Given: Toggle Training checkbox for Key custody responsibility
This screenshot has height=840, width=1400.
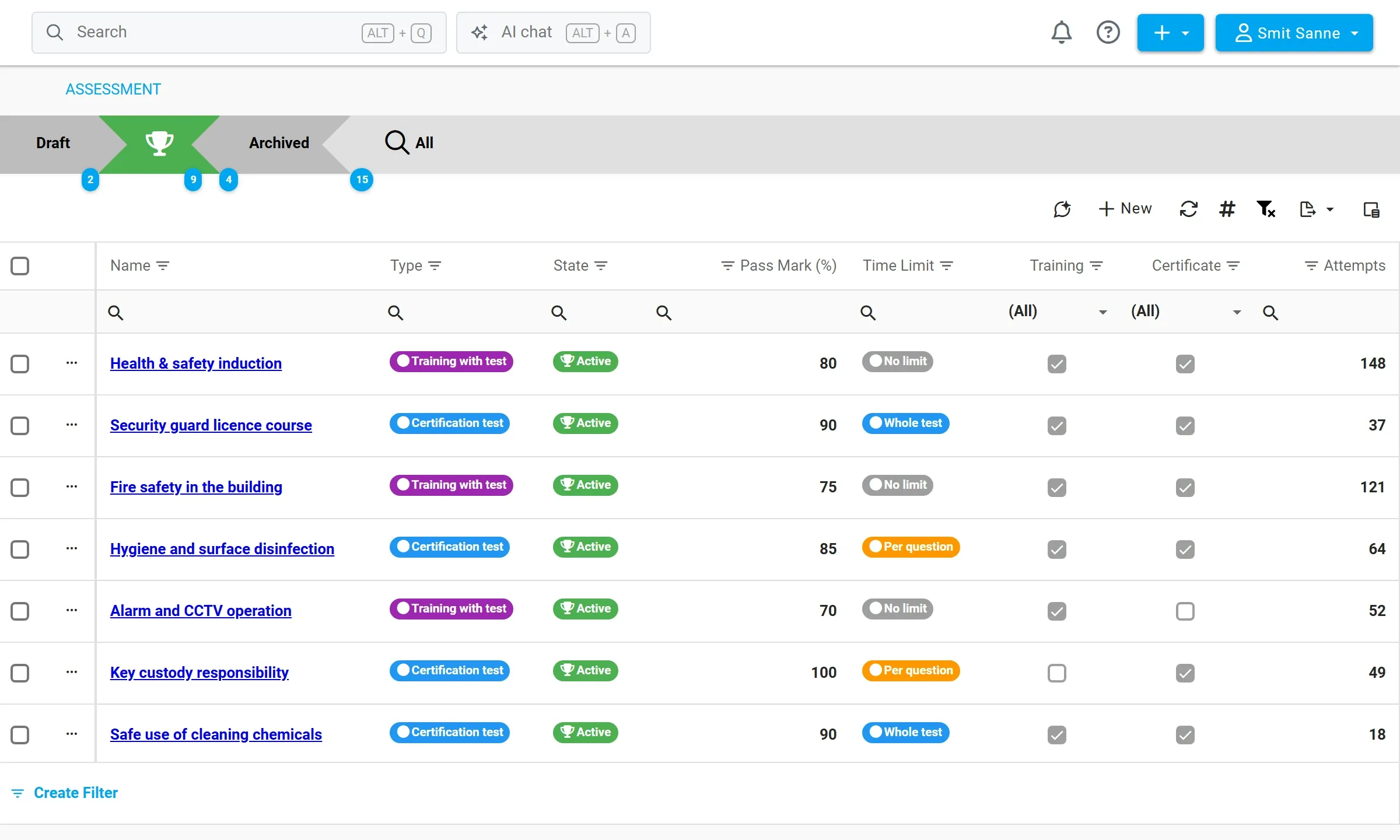Looking at the screenshot, I should point(1056,673).
